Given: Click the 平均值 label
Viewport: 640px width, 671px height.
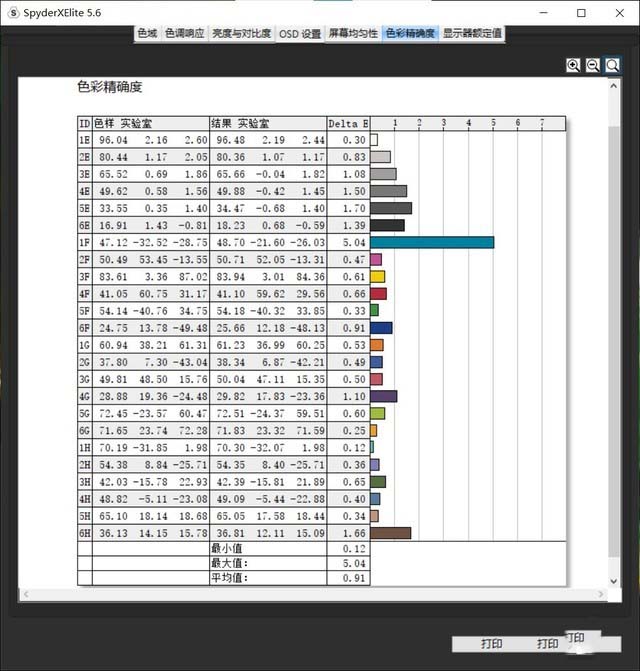Looking at the screenshot, I should tap(229, 578).
